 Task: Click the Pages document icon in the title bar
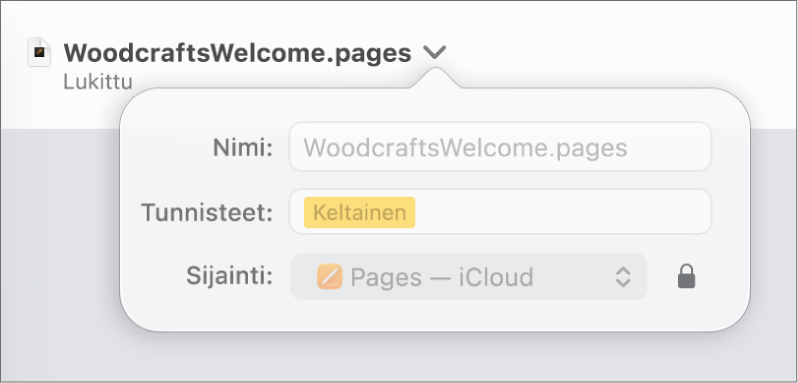coord(39,52)
